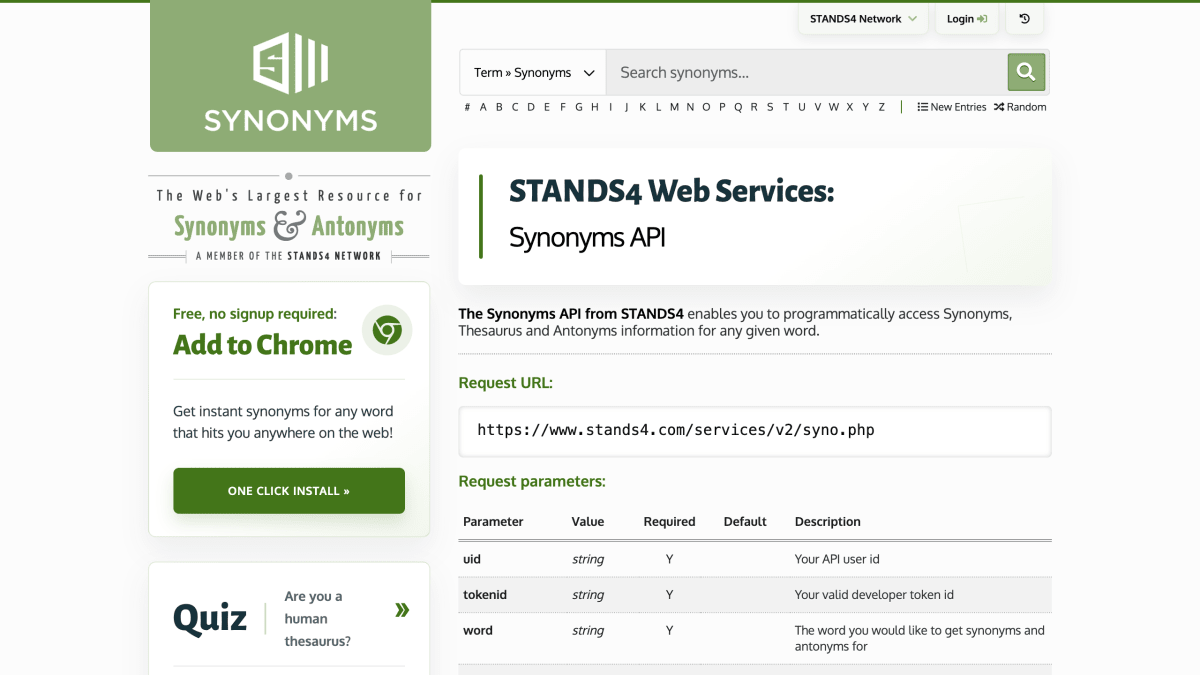Viewport: 1200px width, 675px height.
Task: Browse synonyms under letter D
Action: pyautogui.click(x=531, y=107)
